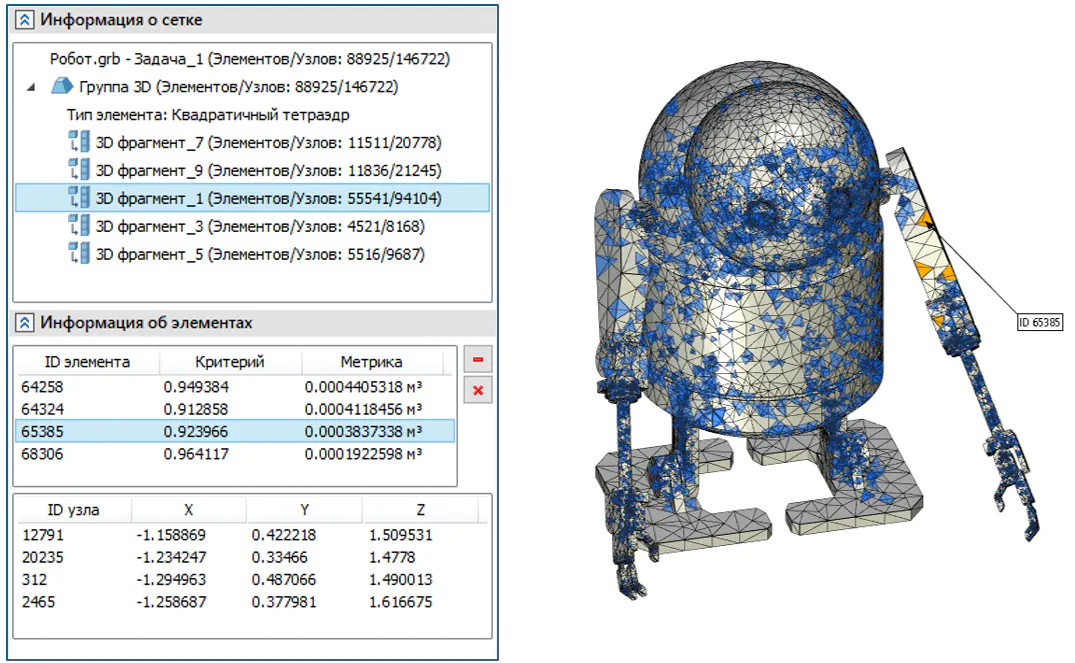Click the 3D фрагмент_9 mesh icon
Viewport: 1075px width, 663px height.
[79, 169]
